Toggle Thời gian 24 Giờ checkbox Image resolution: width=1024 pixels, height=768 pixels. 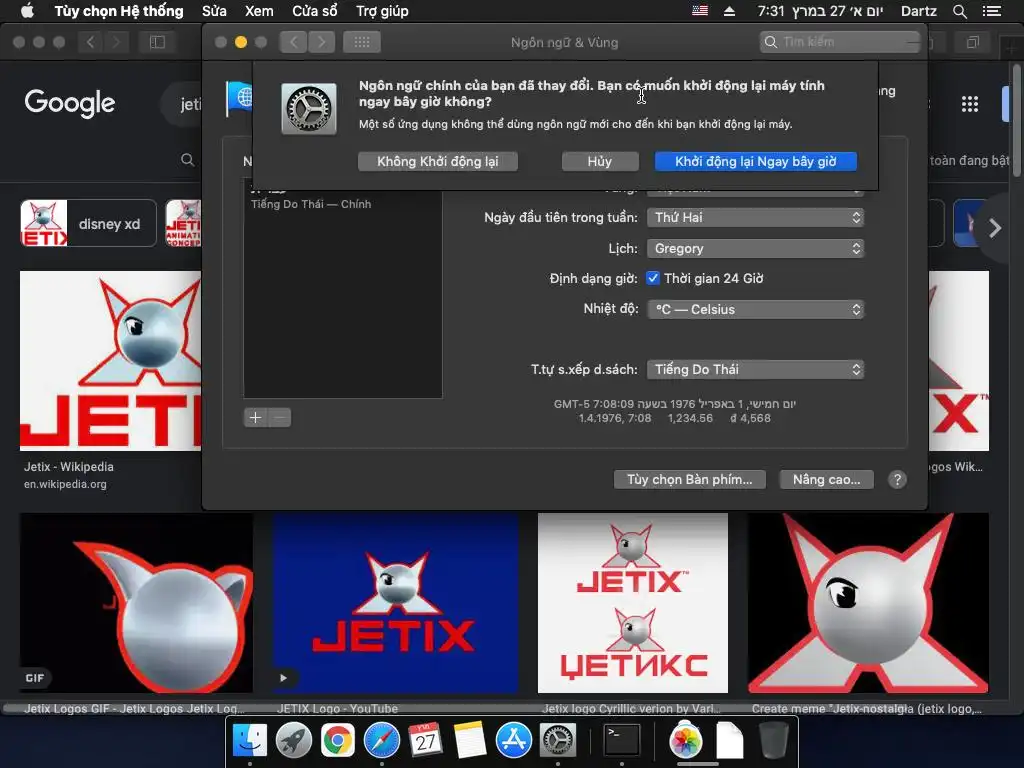click(652, 278)
